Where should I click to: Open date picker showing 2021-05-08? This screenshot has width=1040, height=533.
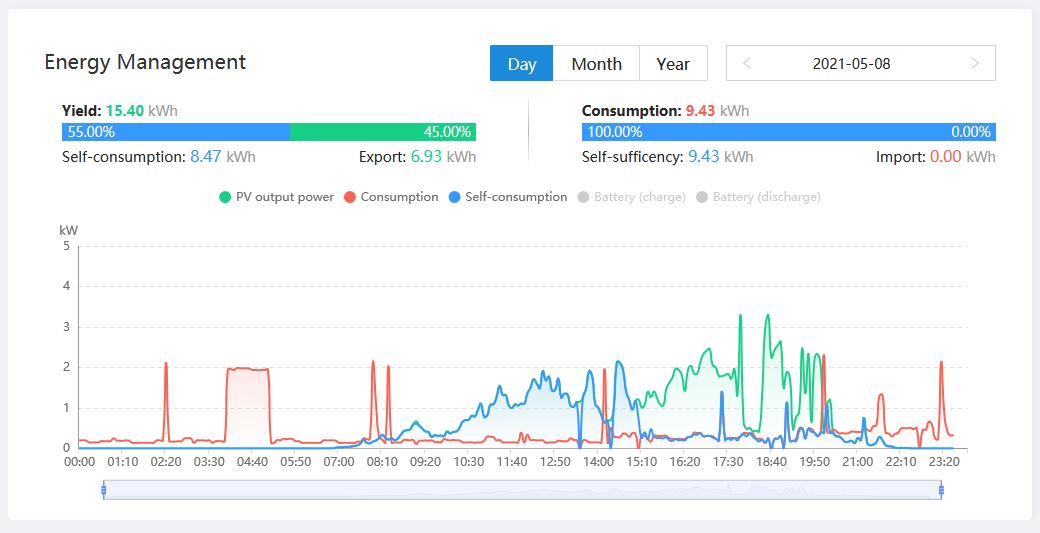click(851, 63)
